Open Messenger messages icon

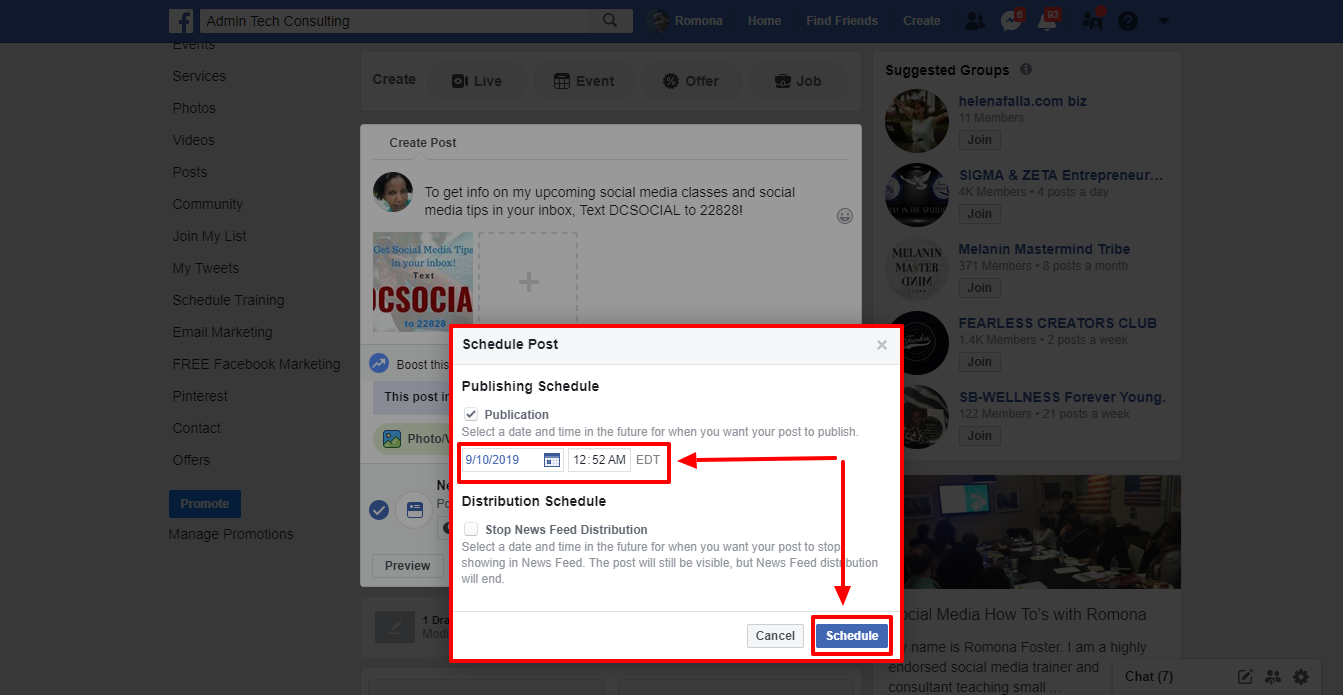pos(1011,21)
